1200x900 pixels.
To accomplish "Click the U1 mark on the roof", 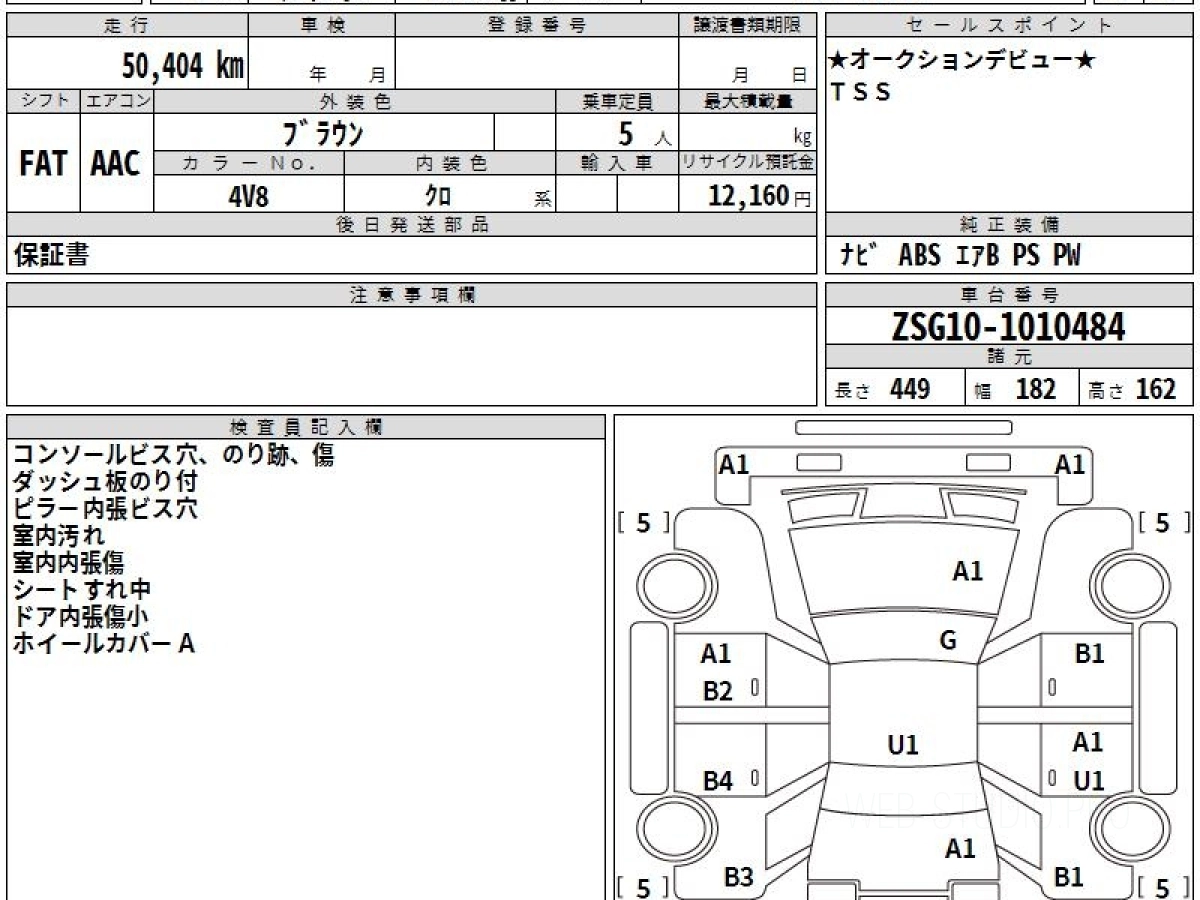I will pos(903,745).
